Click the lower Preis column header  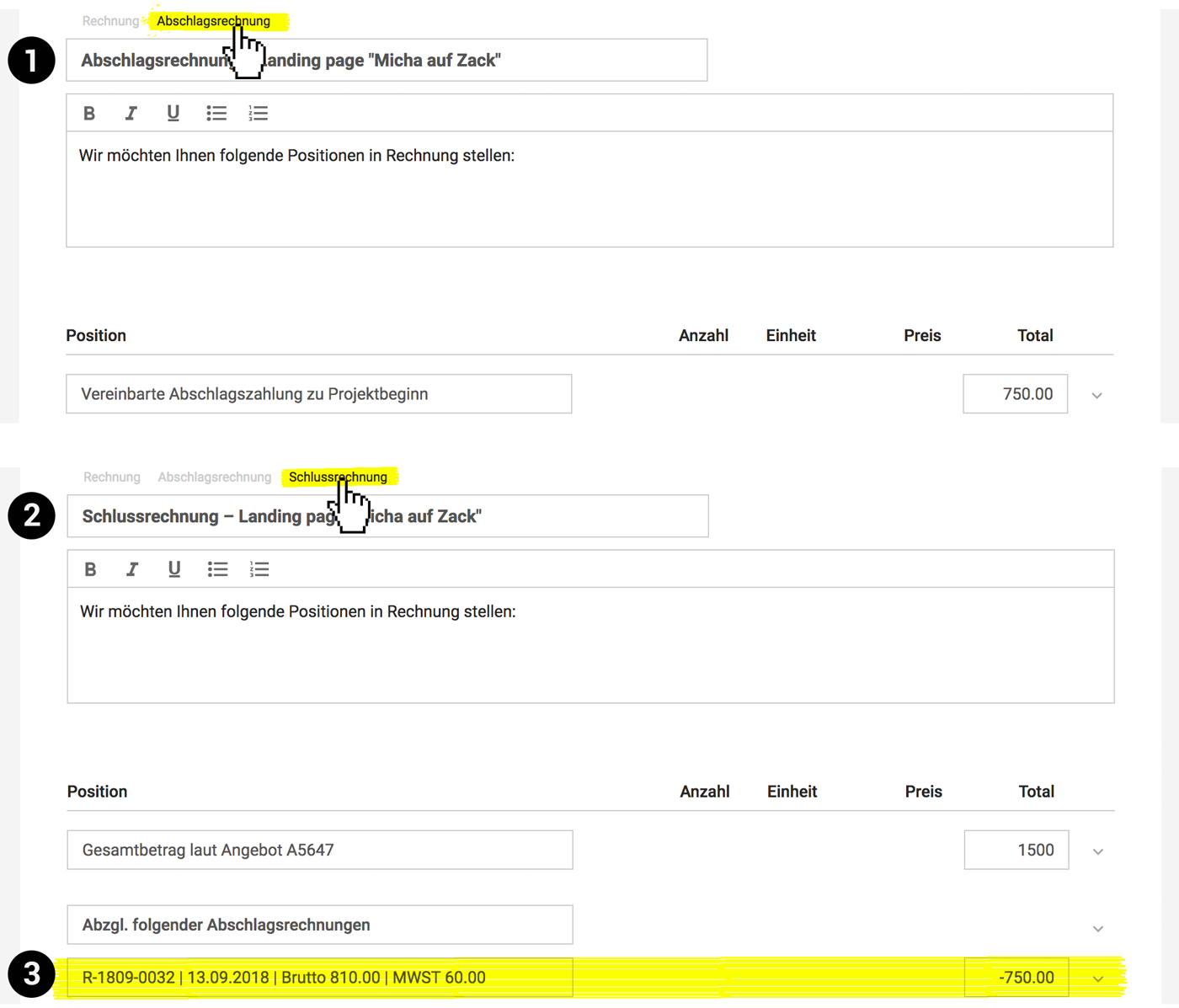(923, 792)
